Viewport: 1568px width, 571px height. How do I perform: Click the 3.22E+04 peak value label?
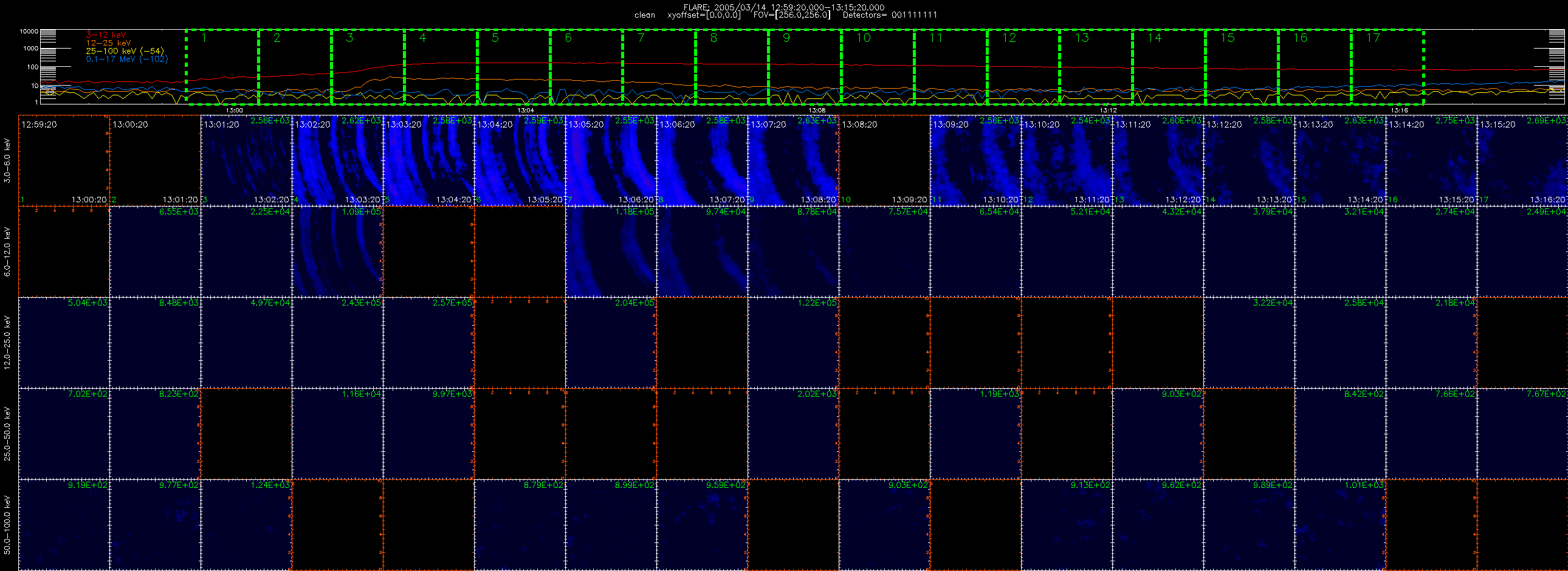click(x=1273, y=303)
